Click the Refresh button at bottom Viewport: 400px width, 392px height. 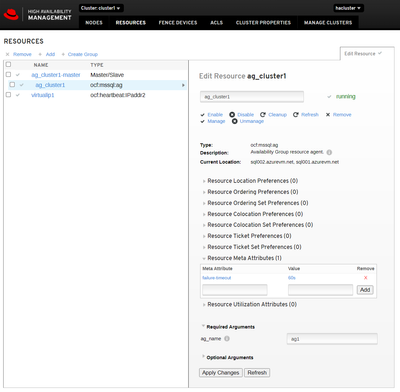[x=257, y=373]
